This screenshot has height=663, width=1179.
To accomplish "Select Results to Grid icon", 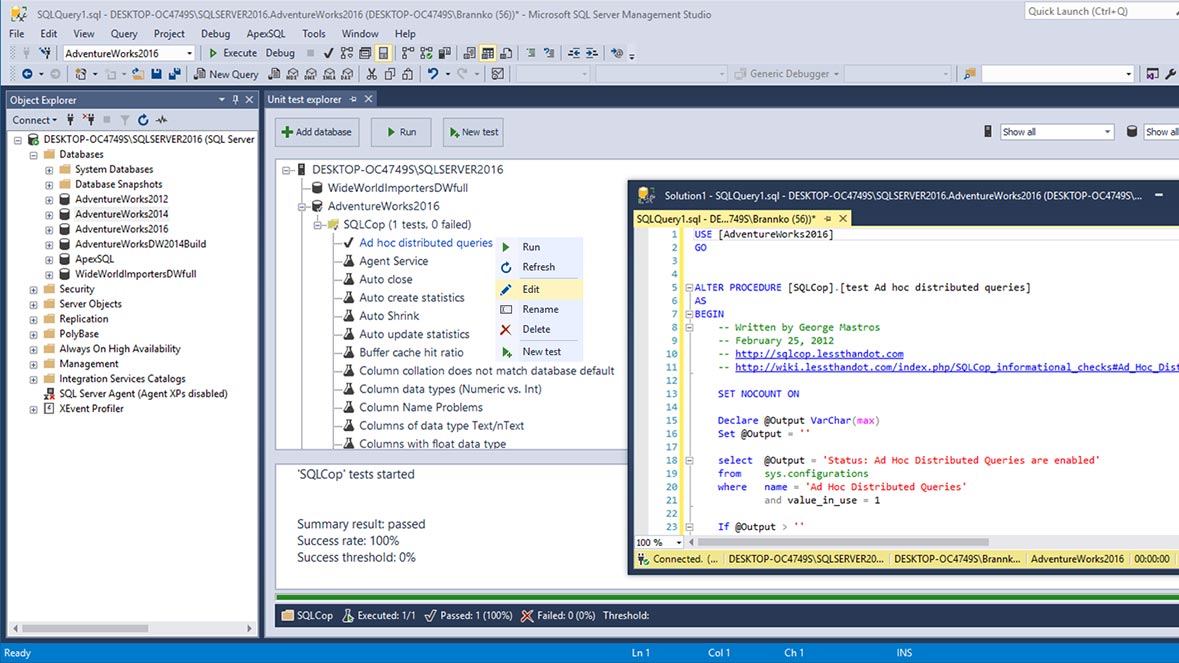I will [x=488, y=53].
